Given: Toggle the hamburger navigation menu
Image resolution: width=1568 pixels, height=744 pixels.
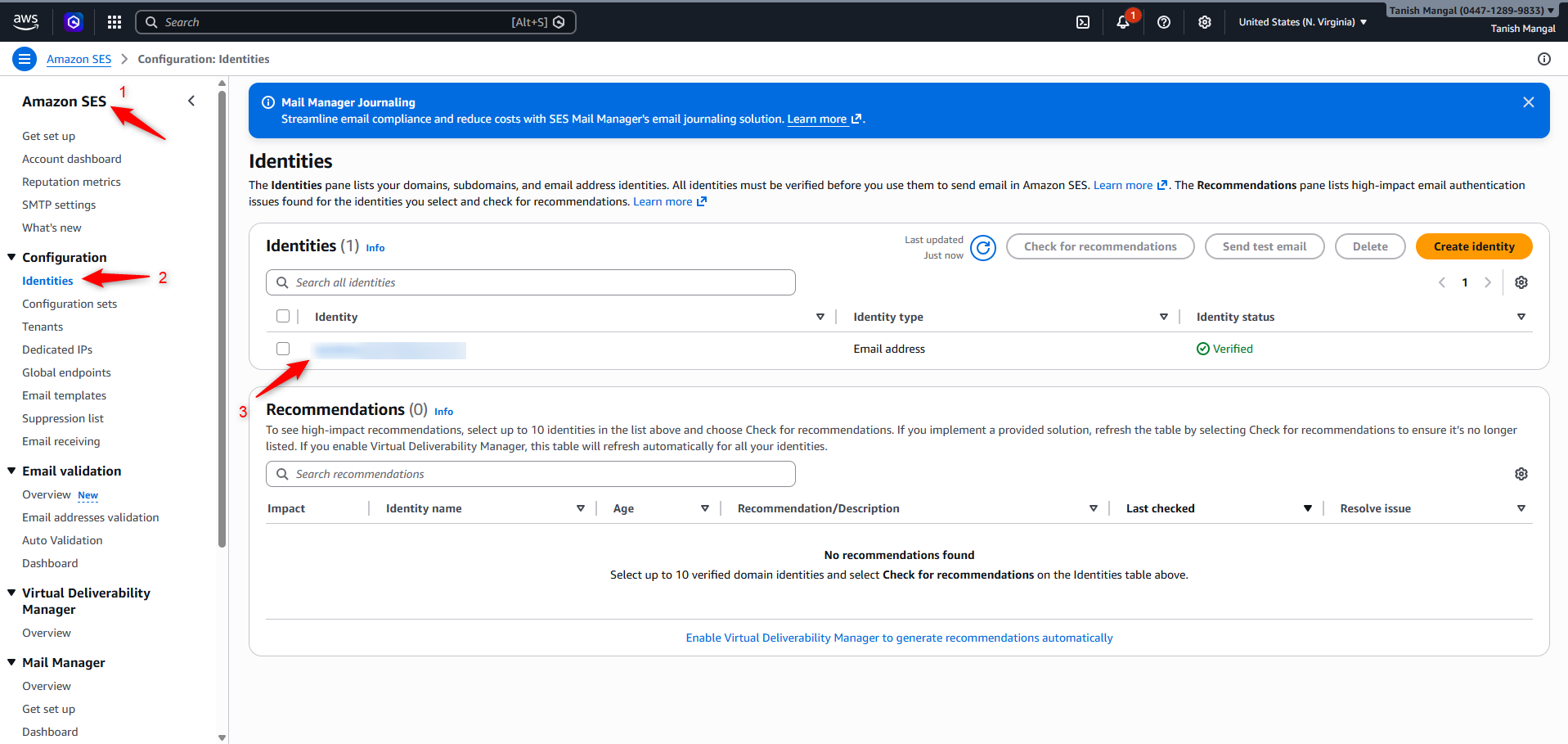Looking at the screenshot, I should (x=25, y=59).
